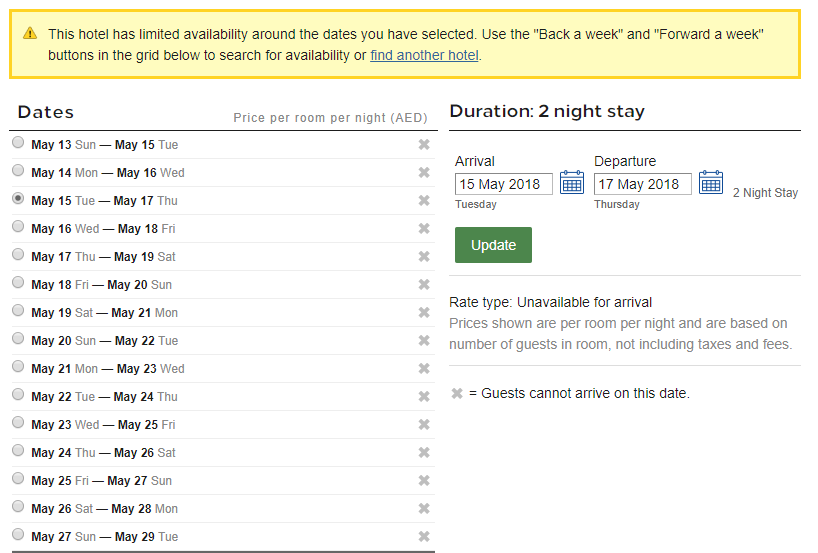Select the May 25 Fri – May 27 Sun radio button

click(x=19, y=480)
